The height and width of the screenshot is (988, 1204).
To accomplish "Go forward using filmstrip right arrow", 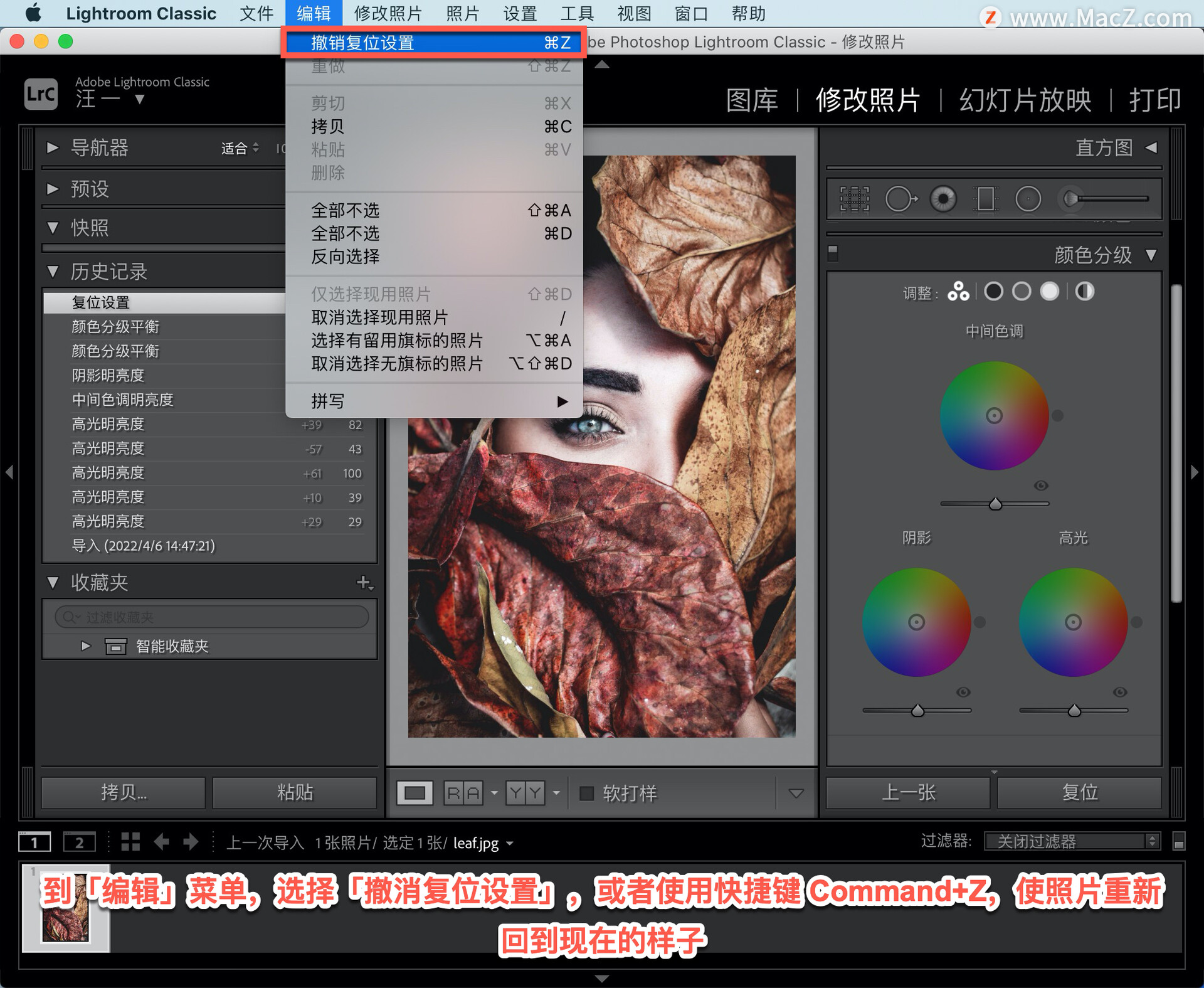I will 191,842.
